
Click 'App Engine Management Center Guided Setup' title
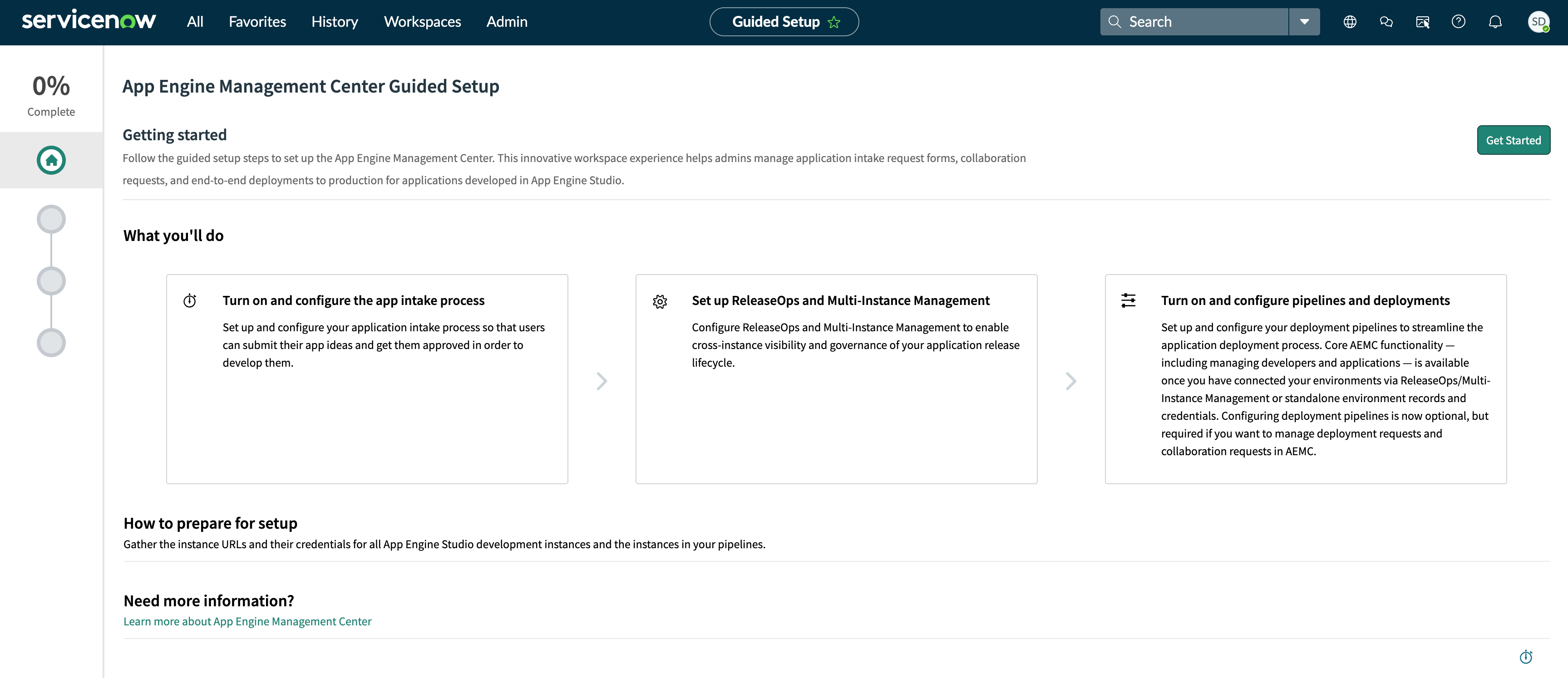coord(311,86)
